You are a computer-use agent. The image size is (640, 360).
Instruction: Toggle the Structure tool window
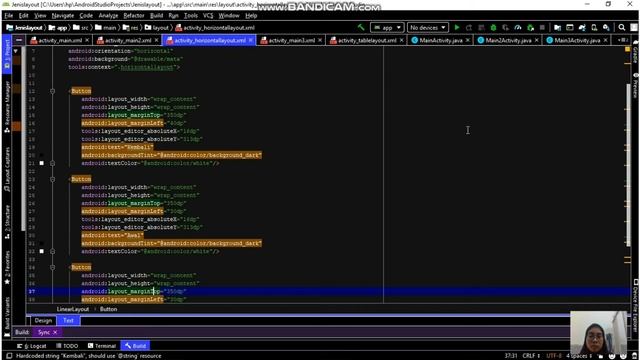coord(7,222)
